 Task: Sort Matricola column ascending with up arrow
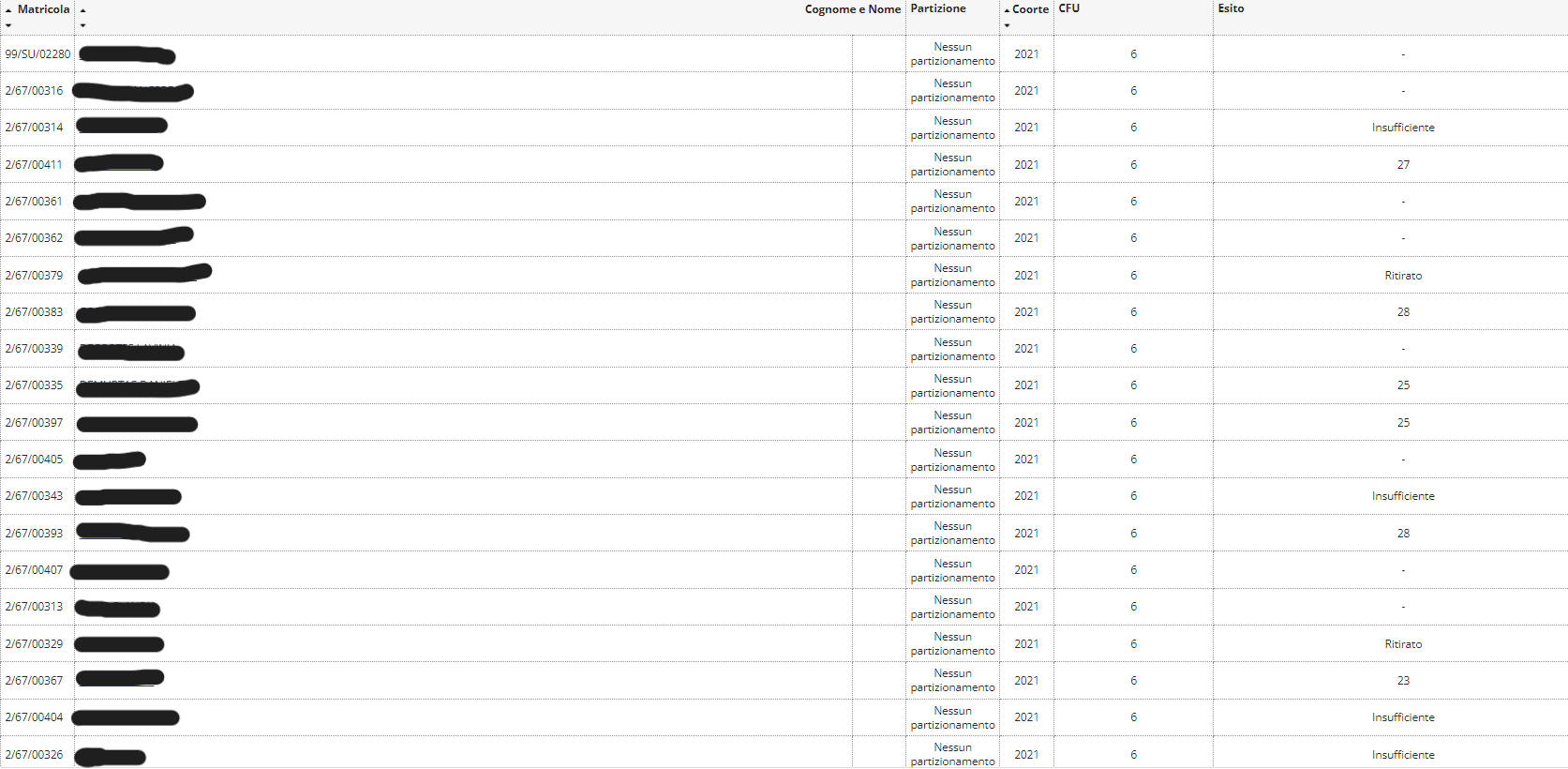(x=8, y=10)
